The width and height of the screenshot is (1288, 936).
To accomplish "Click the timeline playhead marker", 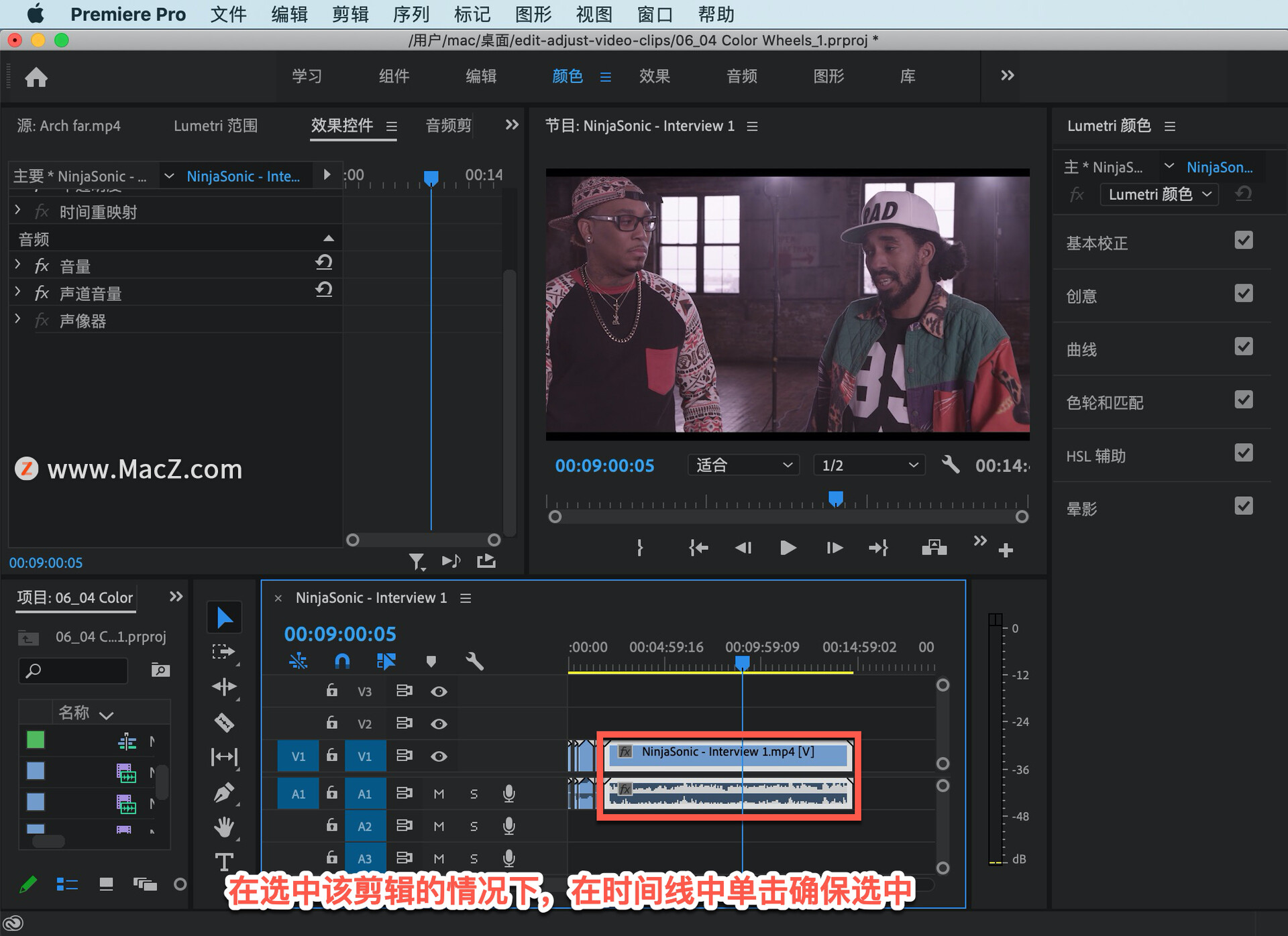I will coord(742,662).
